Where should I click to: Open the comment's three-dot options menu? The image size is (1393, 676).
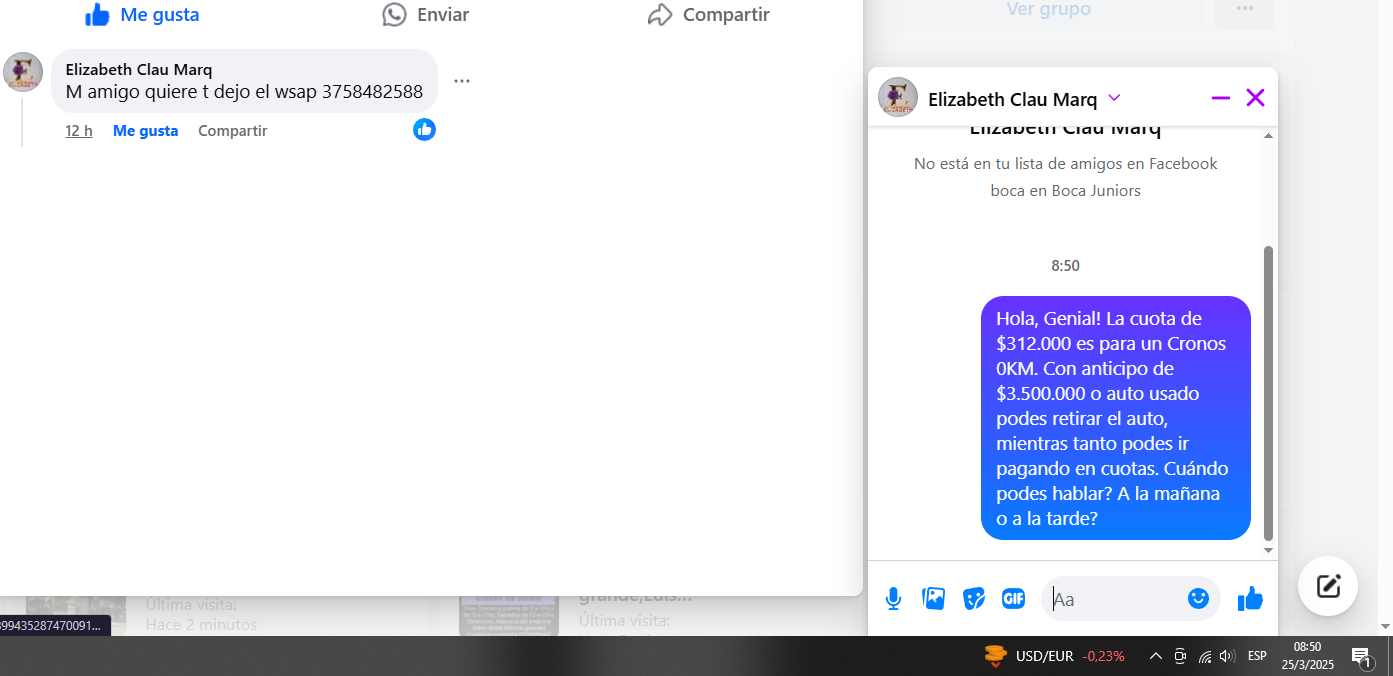click(461, 81)
